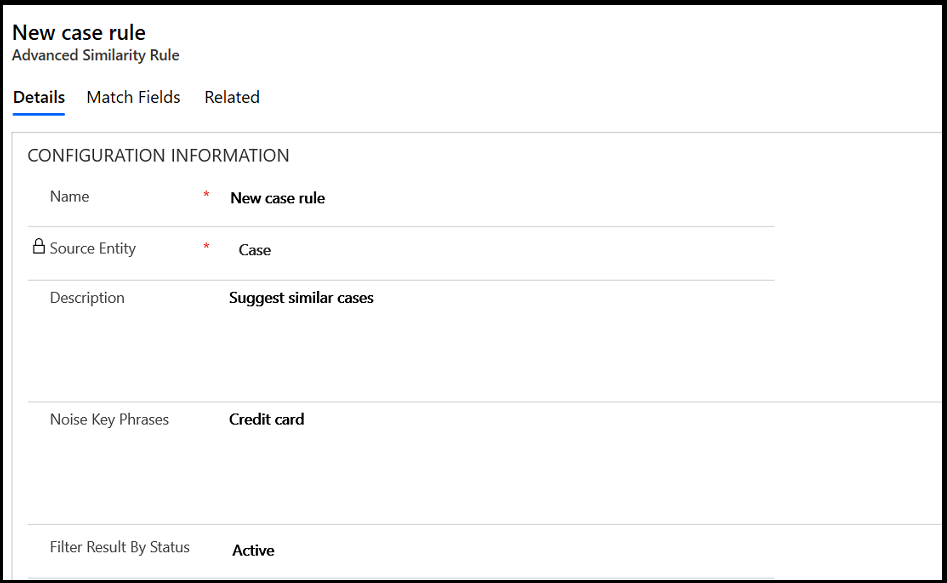Click the Name field containing New case rule
947x583 pixels.
click(x=278, y=198)
